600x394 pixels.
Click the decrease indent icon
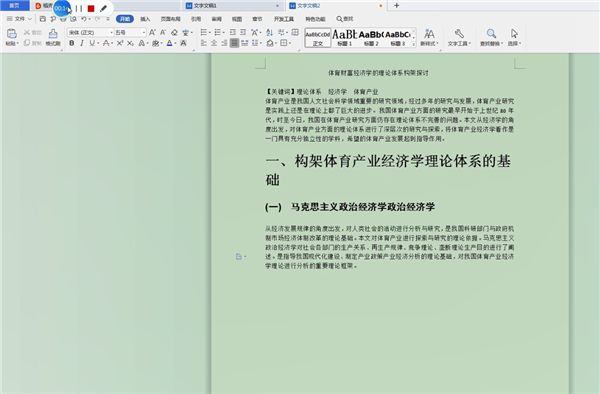[232, 33]
